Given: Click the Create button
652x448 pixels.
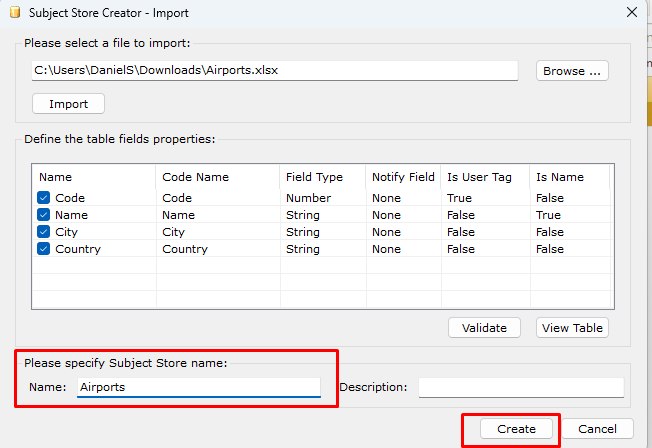Looking at the screenshot, I should tap(516, 429).
